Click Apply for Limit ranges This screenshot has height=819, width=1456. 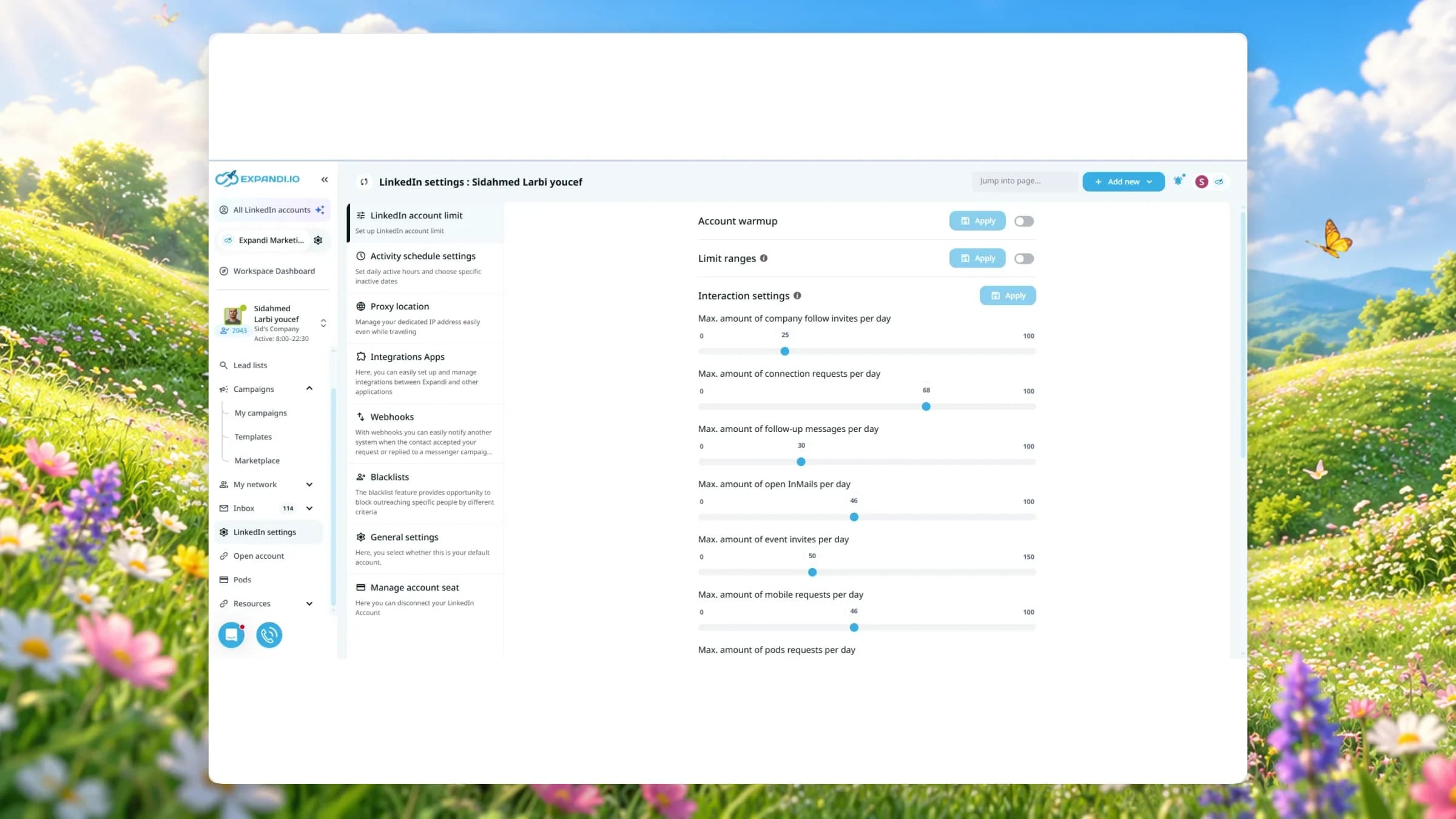tap(977, 258)
